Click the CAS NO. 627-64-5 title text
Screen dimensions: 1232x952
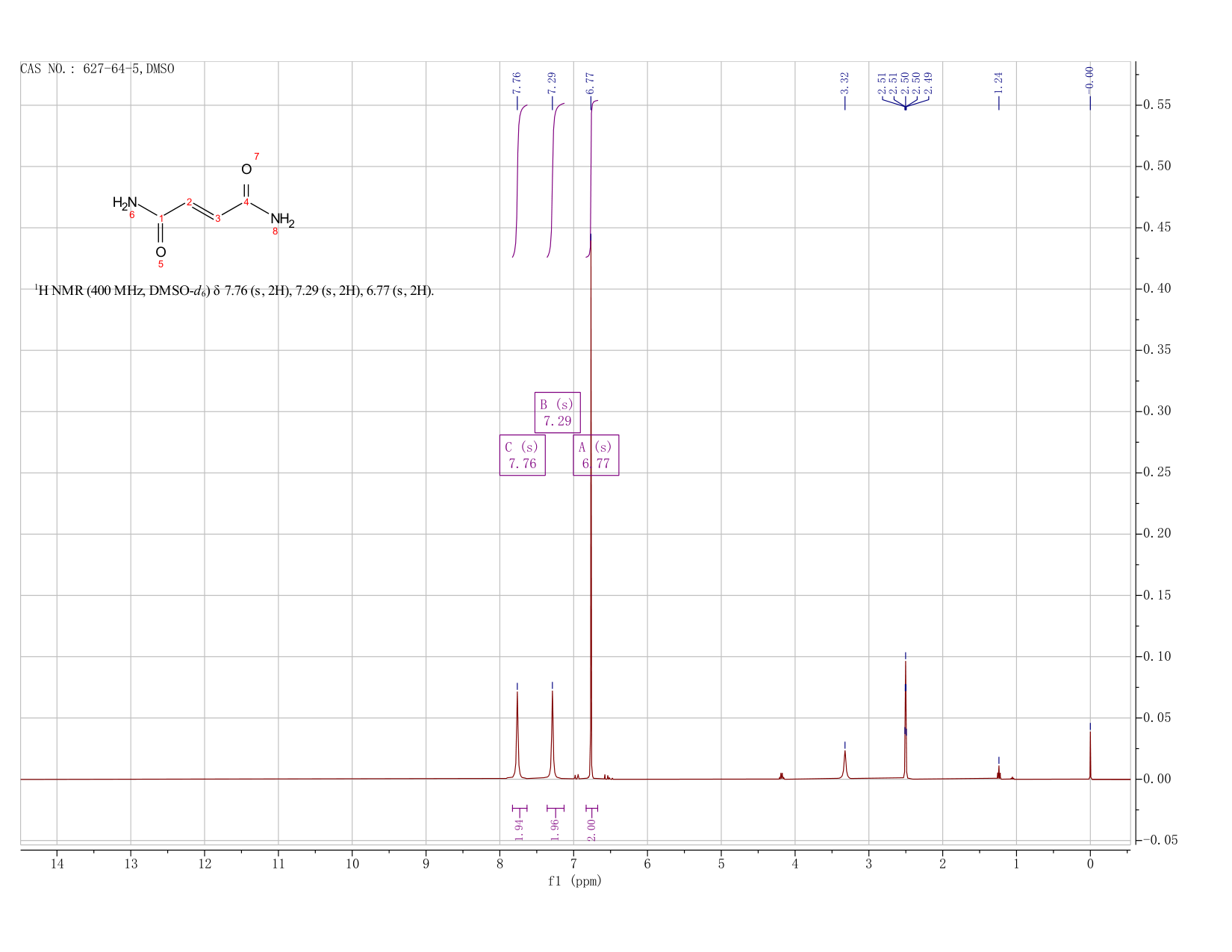coord(97,69)
